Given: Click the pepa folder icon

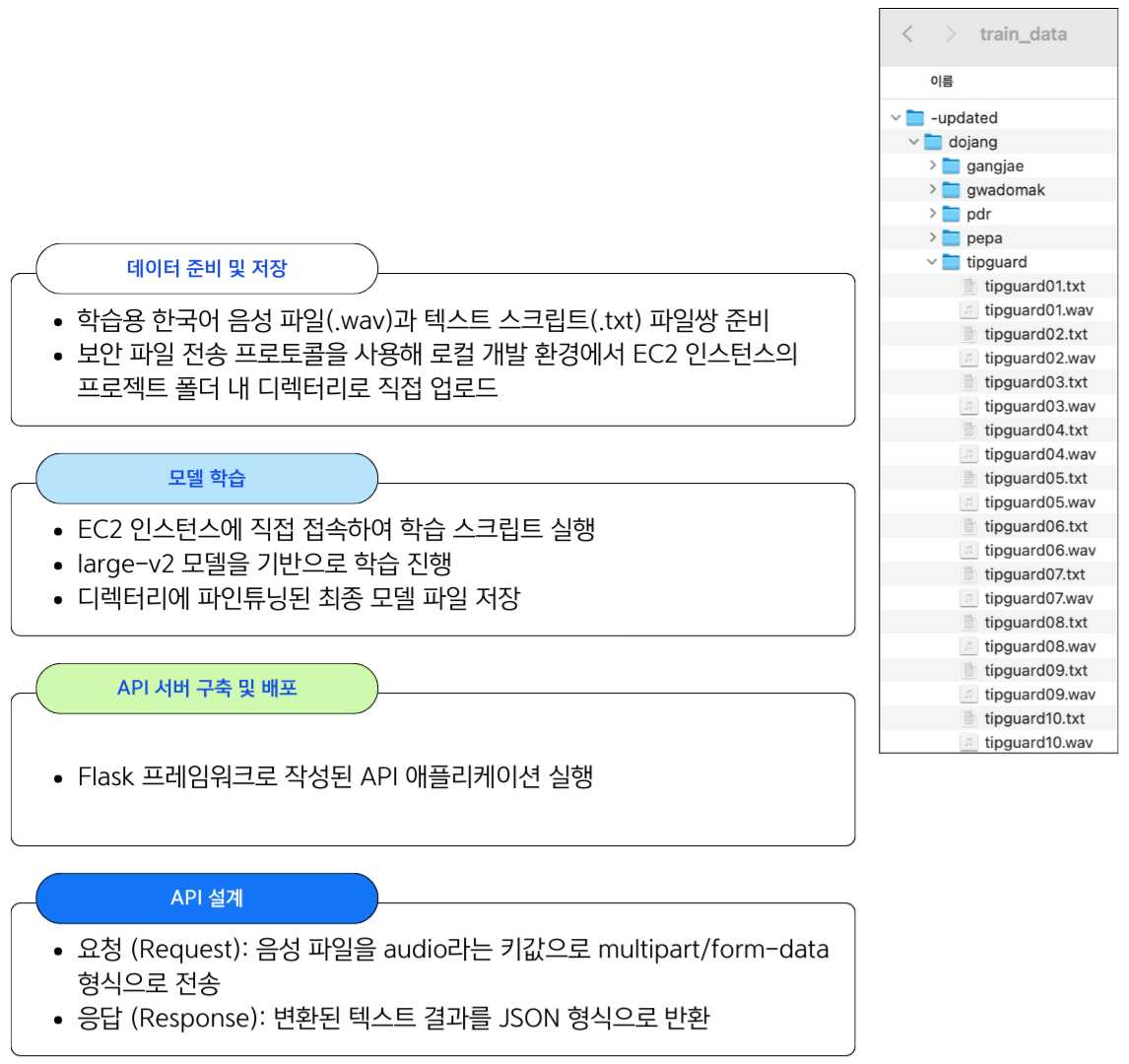Looking at the screenshot, I should pos(951,237).
